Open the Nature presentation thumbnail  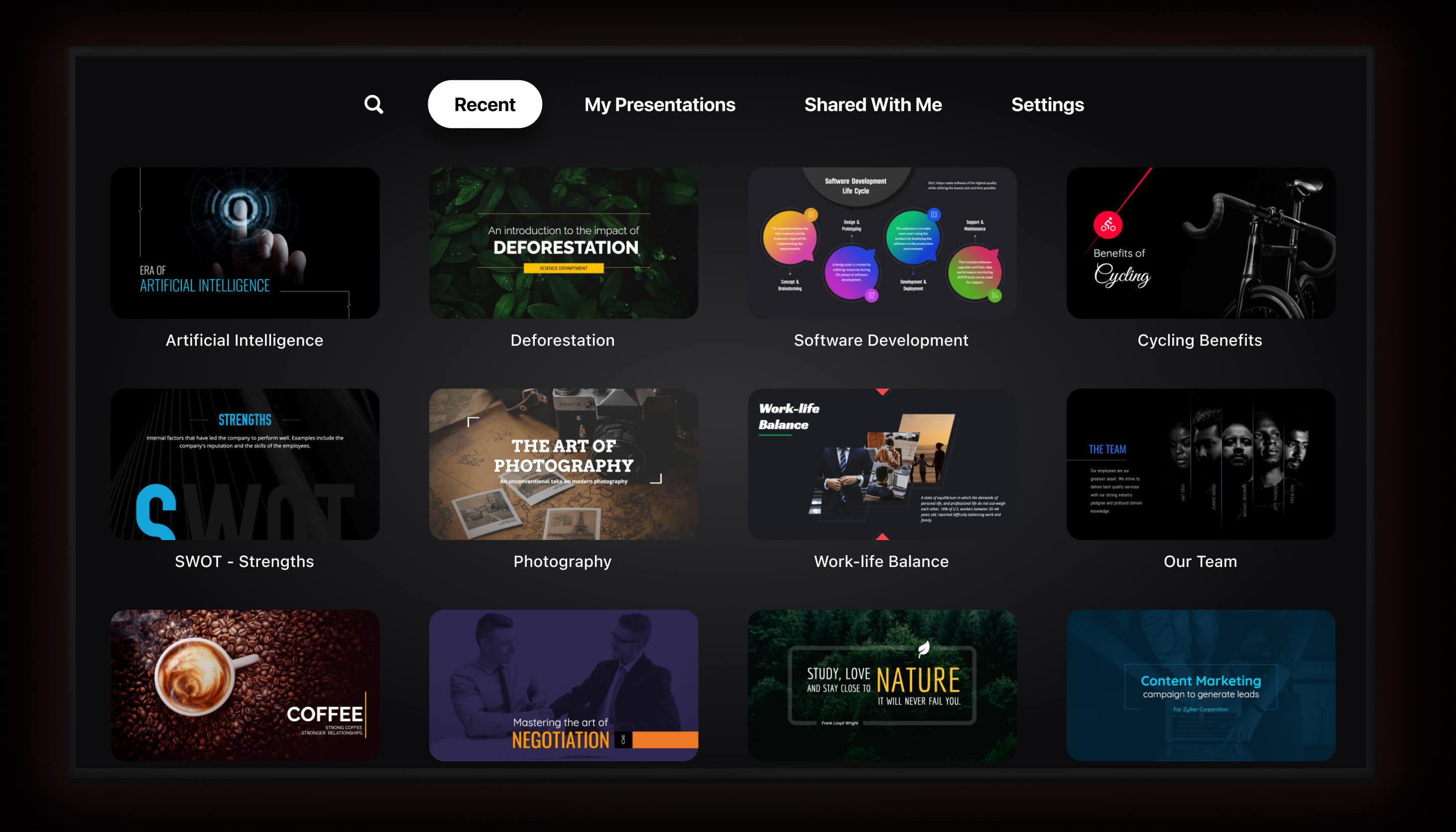coord(881,683)
